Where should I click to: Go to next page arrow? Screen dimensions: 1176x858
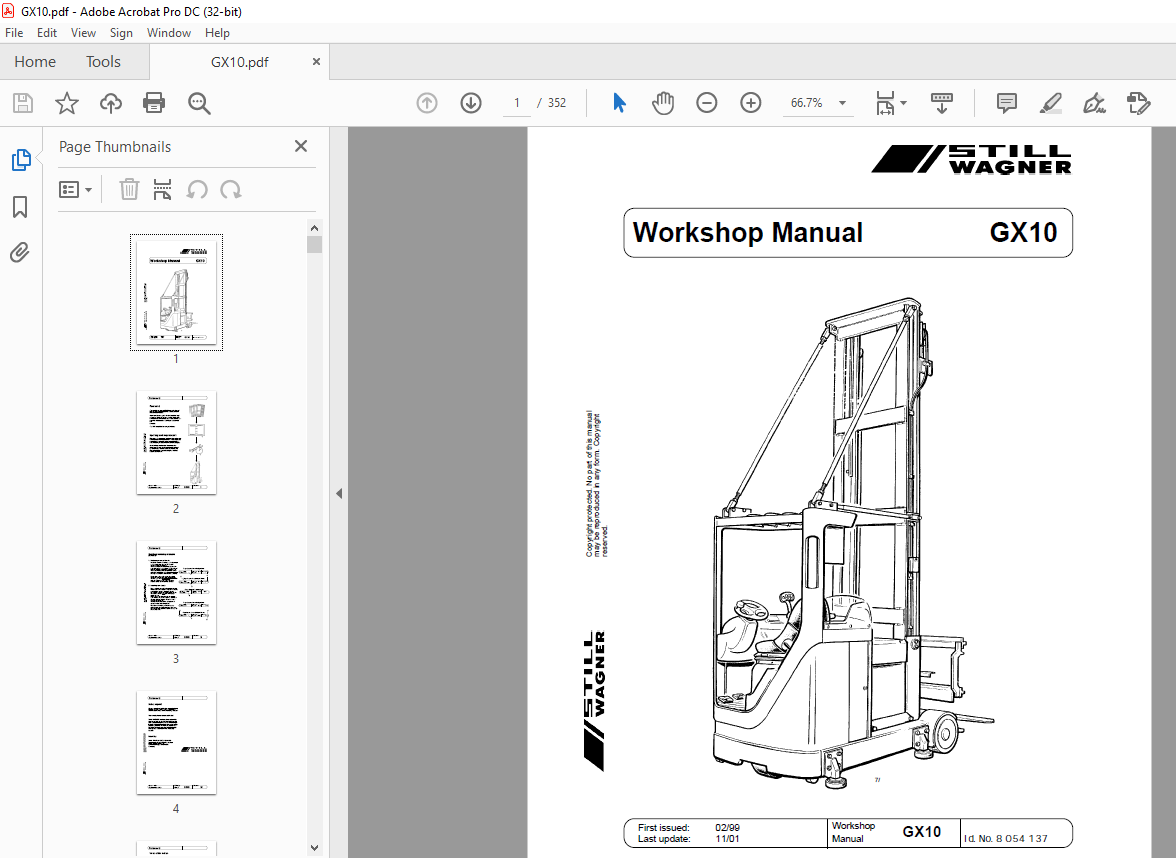[471, 103]
